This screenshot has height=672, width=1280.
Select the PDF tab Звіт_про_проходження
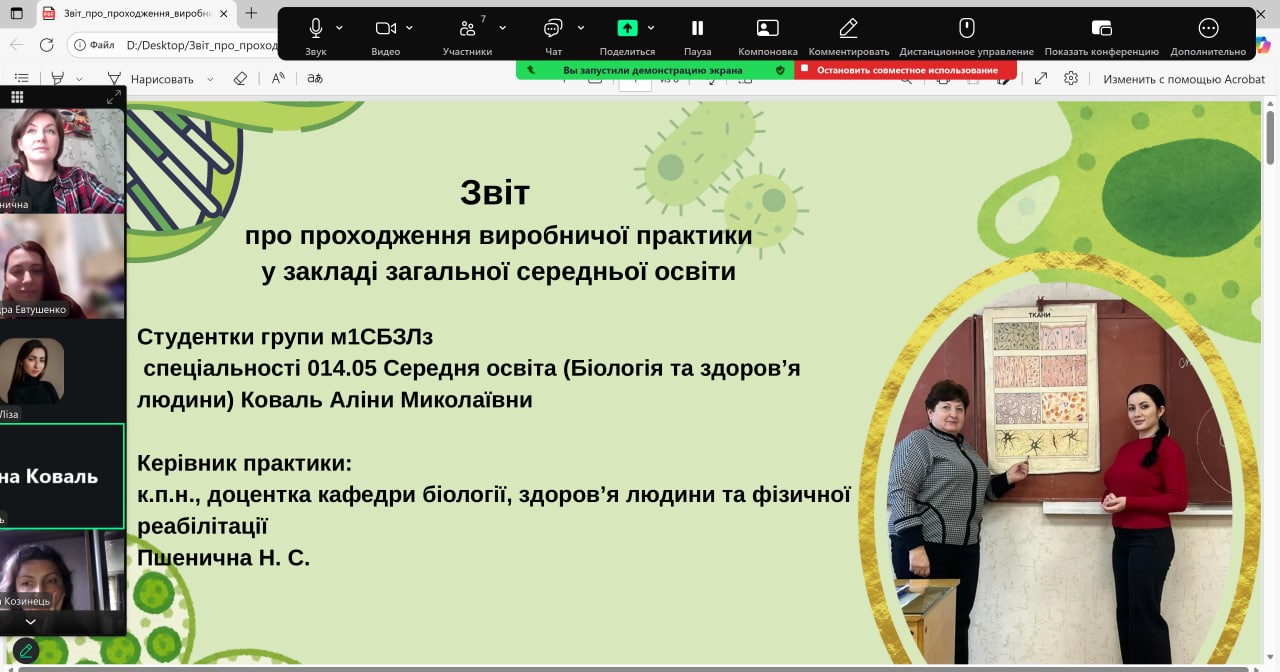(130, 14)
